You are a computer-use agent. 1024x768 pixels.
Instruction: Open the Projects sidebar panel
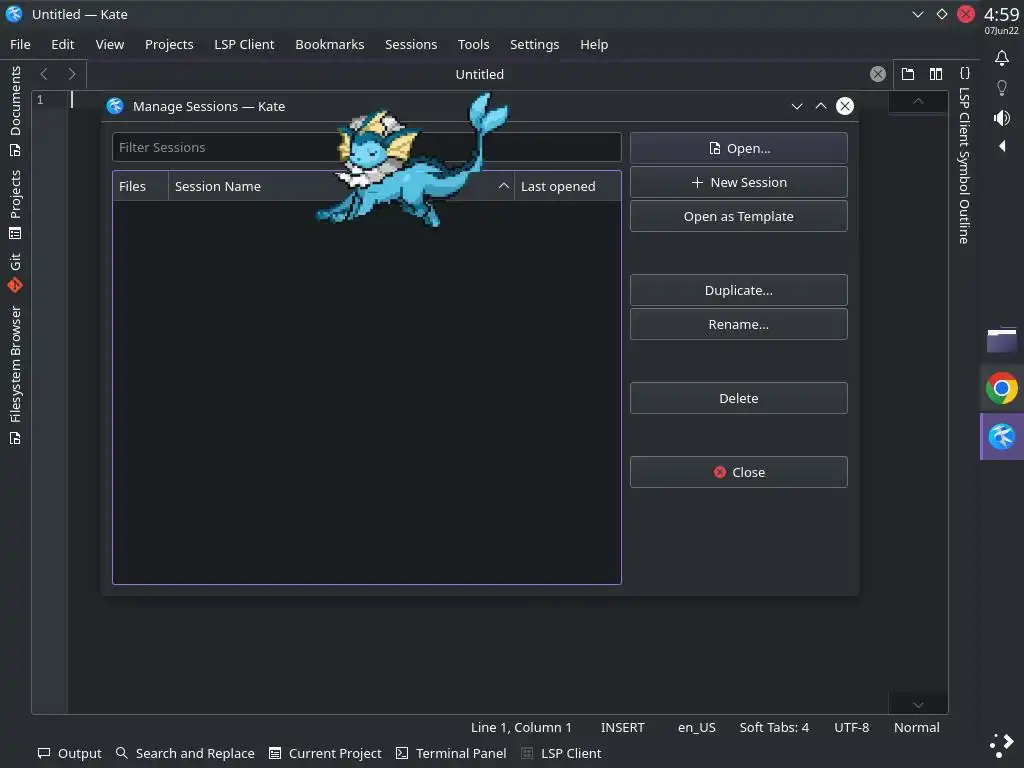coord(15,204)
